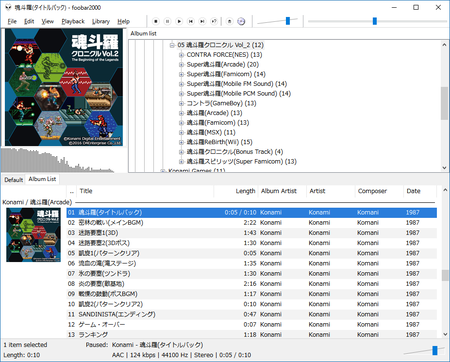Screen dimensions: 450x362
Task: Select track 12 ゲーム・オーバー
Action: coord(252,324)
